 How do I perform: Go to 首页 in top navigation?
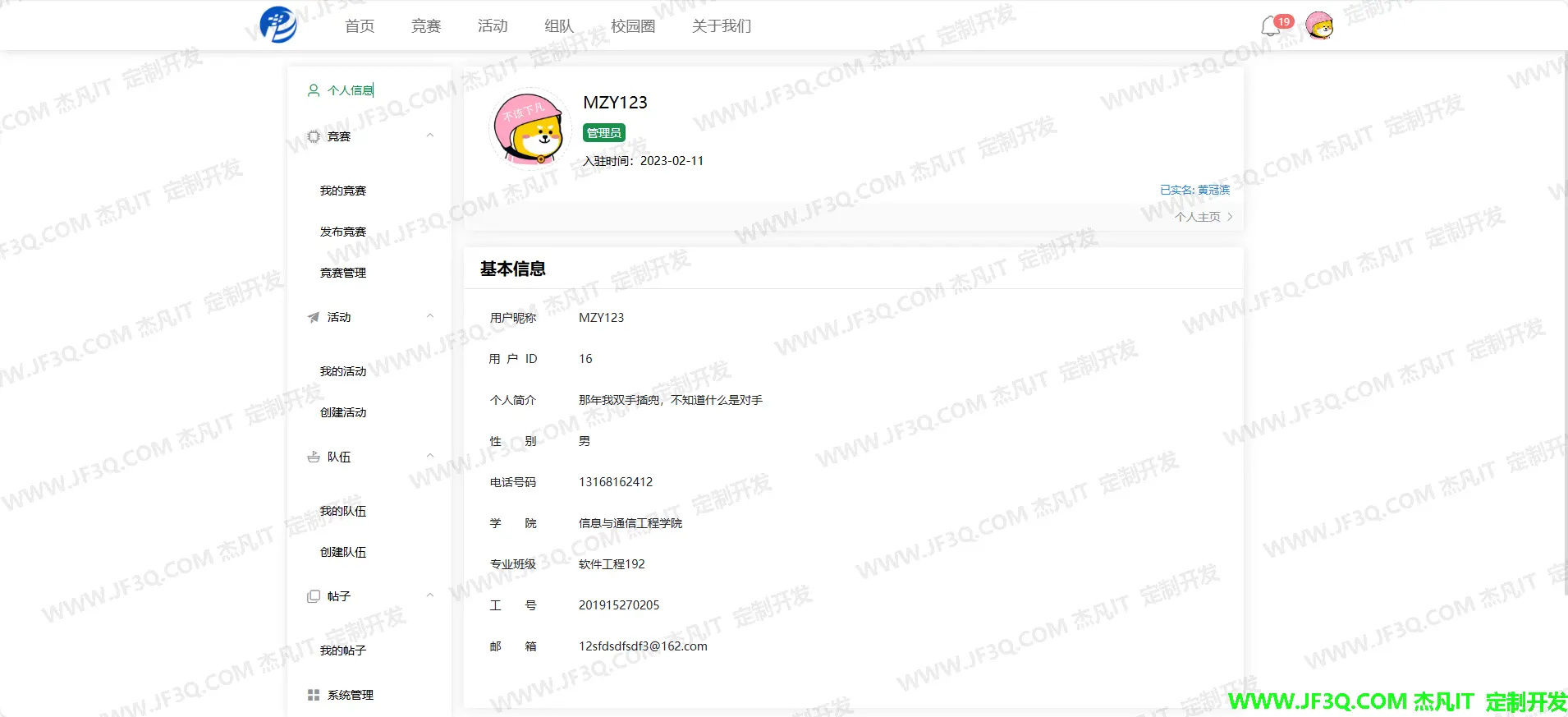[x=360, y=26]
